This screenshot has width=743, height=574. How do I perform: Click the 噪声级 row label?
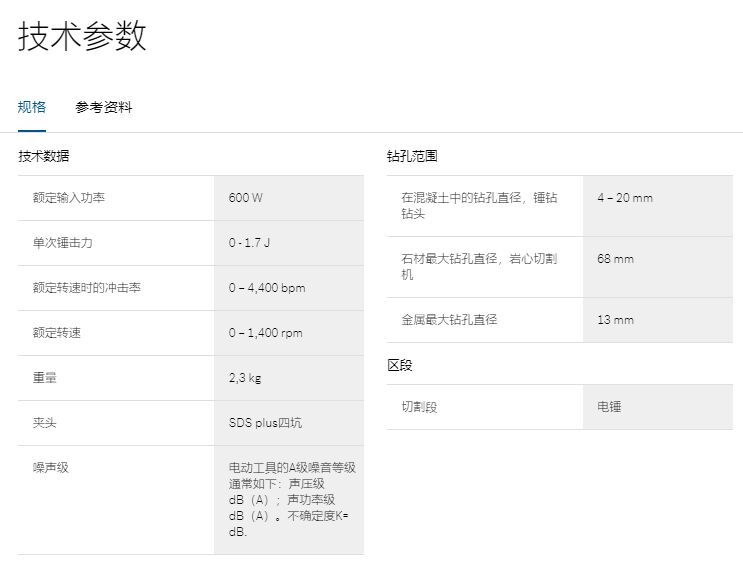(51, 467)
